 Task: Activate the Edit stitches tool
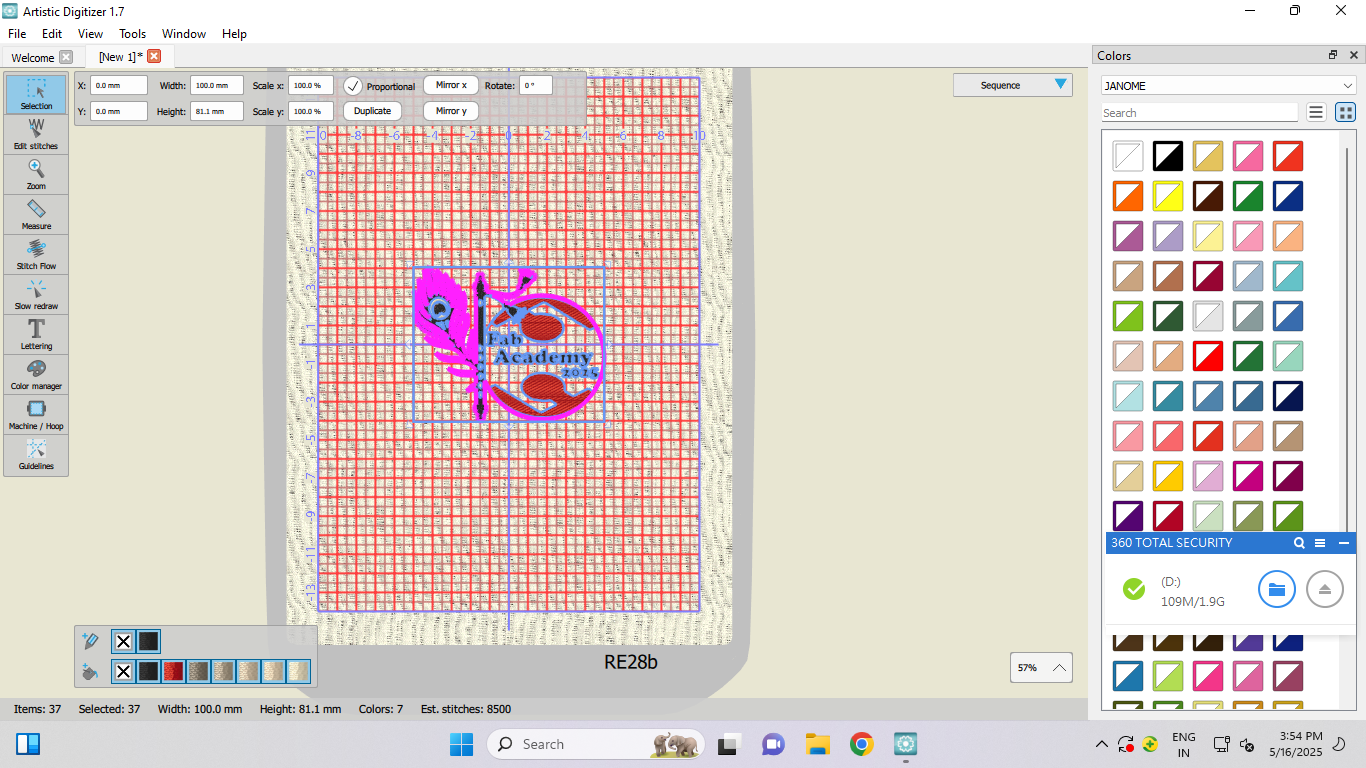(36, 134)
